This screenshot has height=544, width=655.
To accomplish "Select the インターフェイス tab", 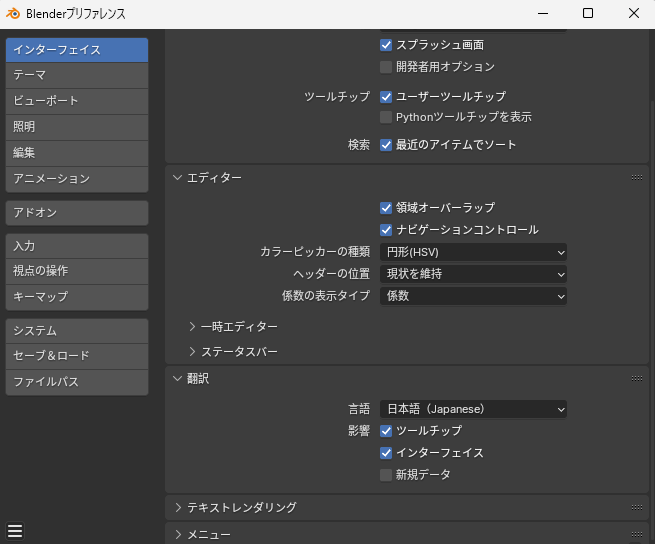I will (77, 50).
